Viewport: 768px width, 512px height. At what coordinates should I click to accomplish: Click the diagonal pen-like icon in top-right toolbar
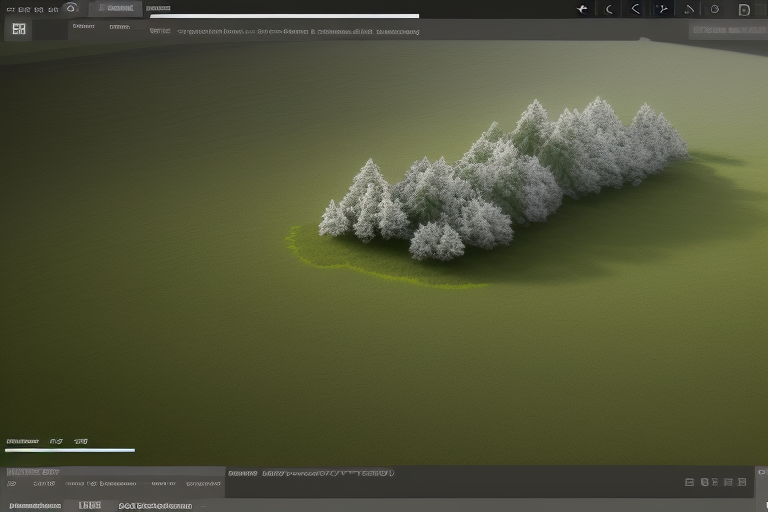pyautogui.click(x=689, y=10)
